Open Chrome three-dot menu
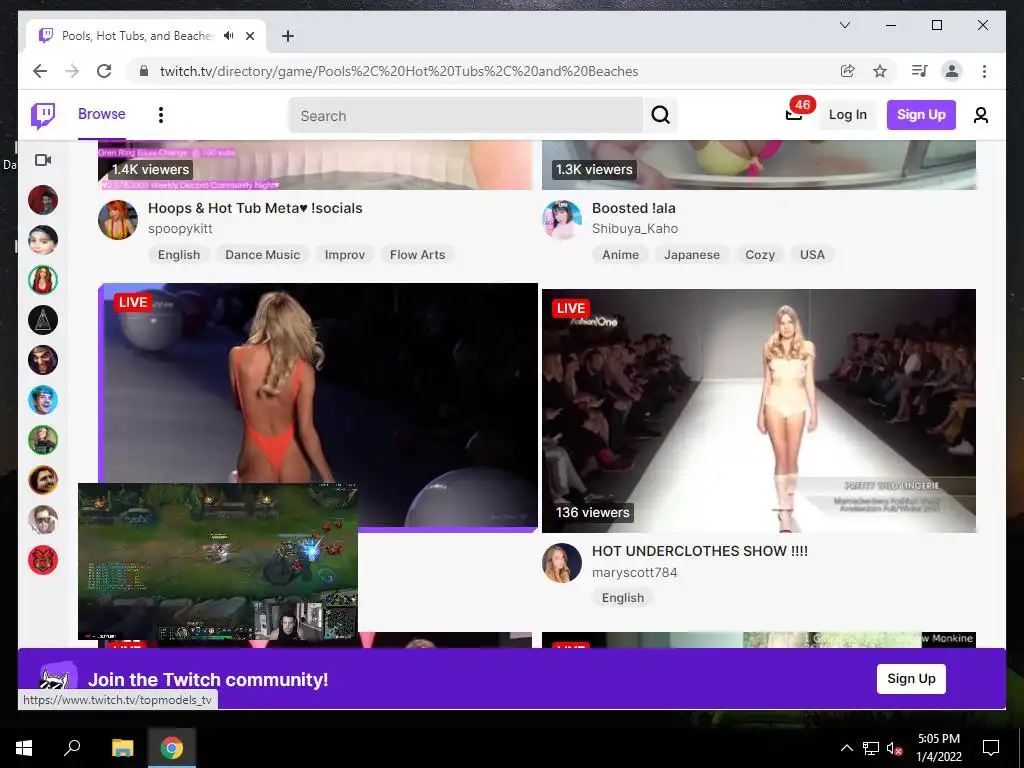The height and width of the screenshot is (768, 1024). 984,71
